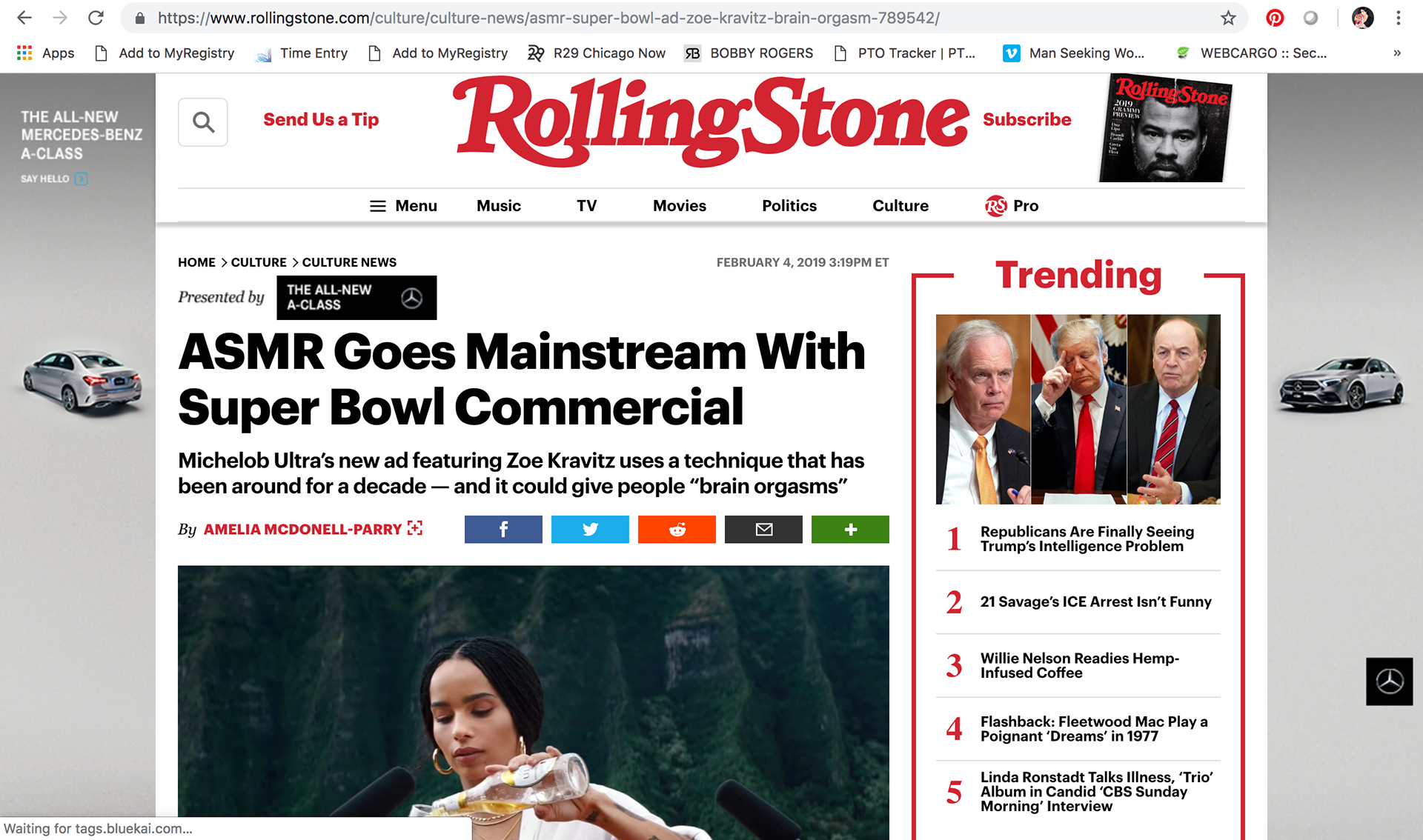Open the RS Pro section
1423x840 pixels.
tap(1012, 206)
